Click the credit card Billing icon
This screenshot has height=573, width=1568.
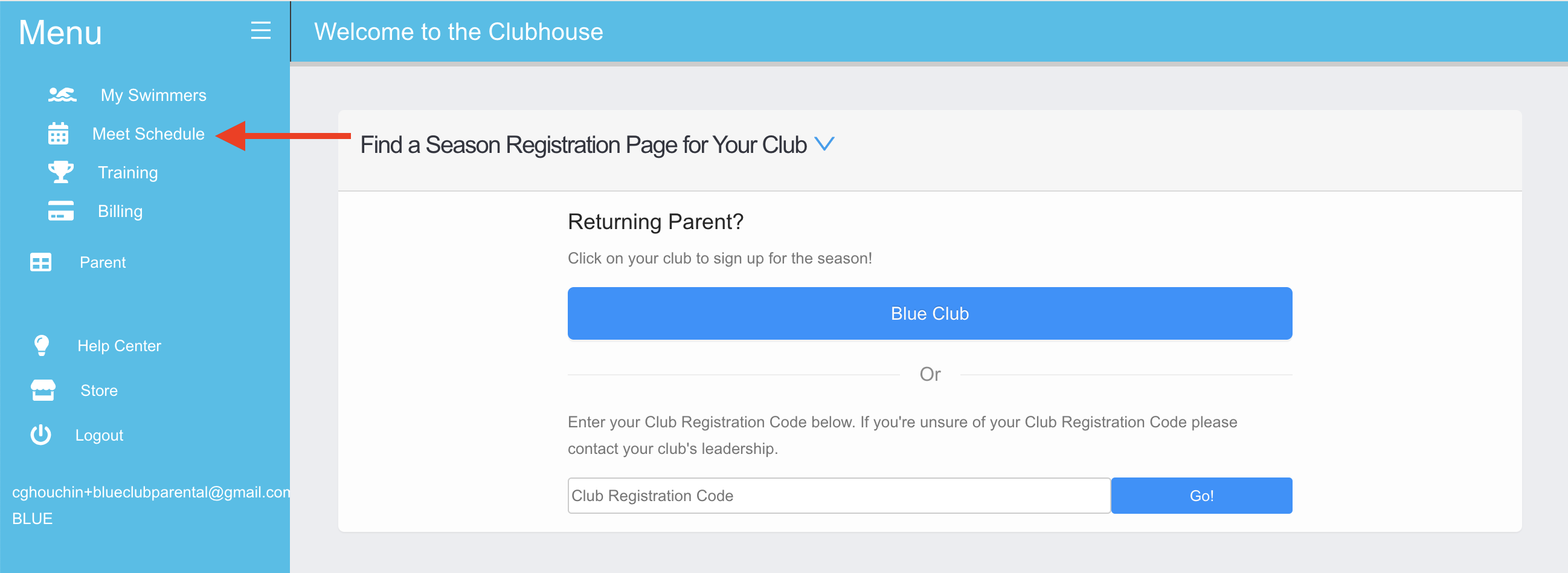click(x=61, y=211)
